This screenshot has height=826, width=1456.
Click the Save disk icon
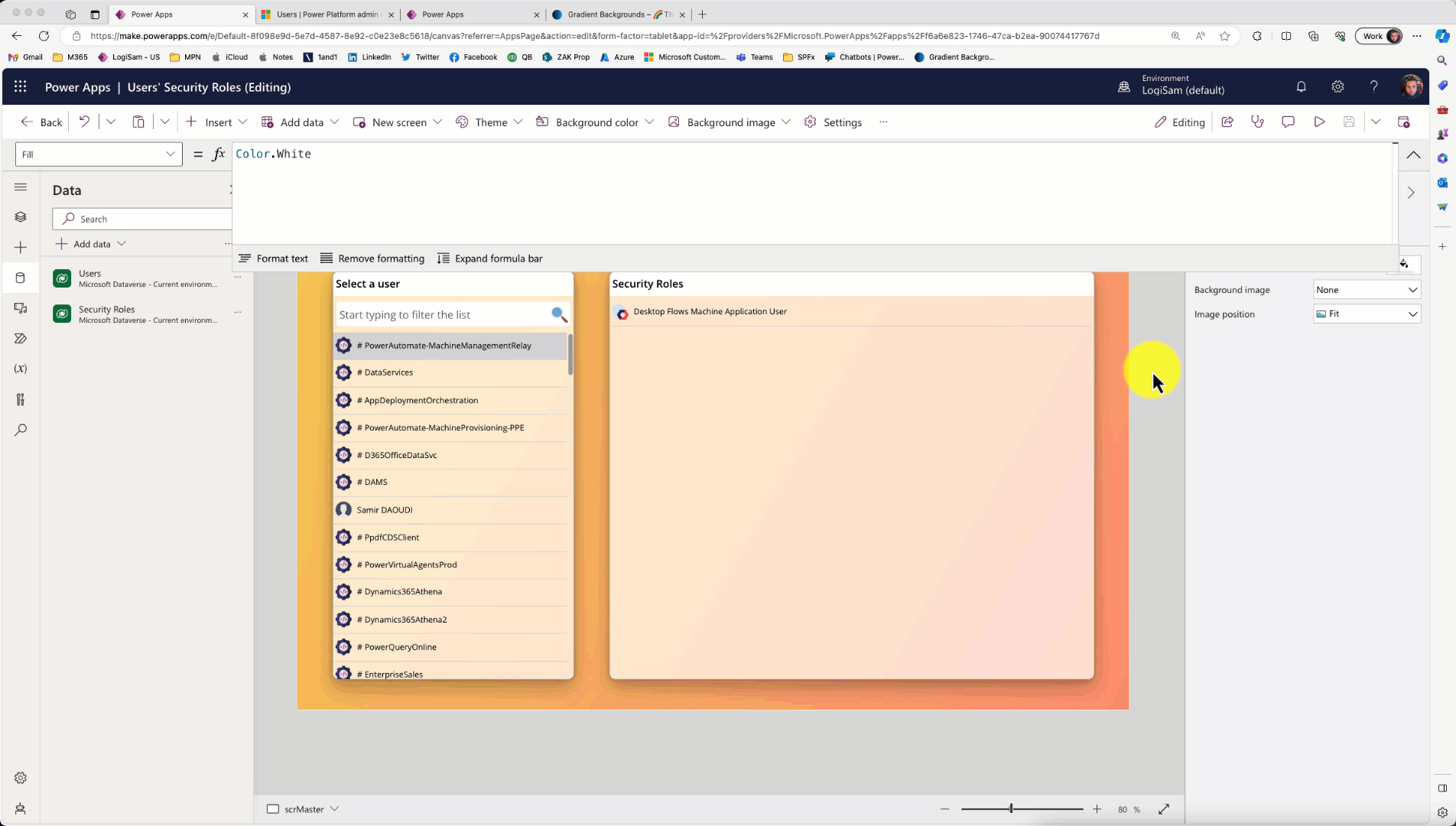(x=1349, y=122)
